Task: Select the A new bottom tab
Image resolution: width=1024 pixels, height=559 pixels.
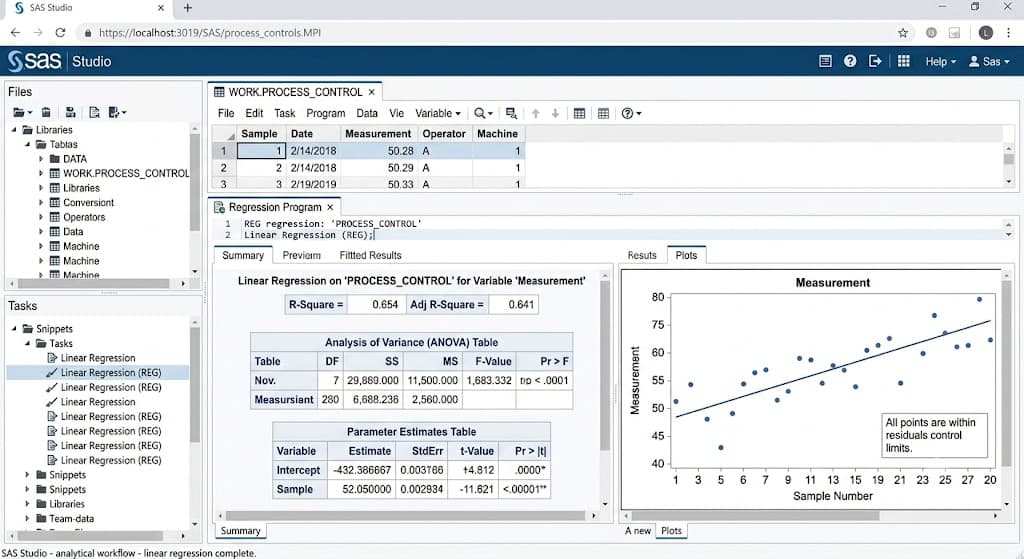Action: (637, 531)
